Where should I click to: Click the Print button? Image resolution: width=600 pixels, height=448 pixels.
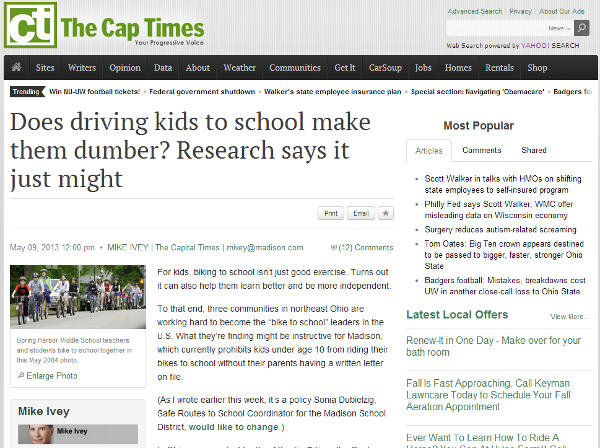tap(331, 213)
